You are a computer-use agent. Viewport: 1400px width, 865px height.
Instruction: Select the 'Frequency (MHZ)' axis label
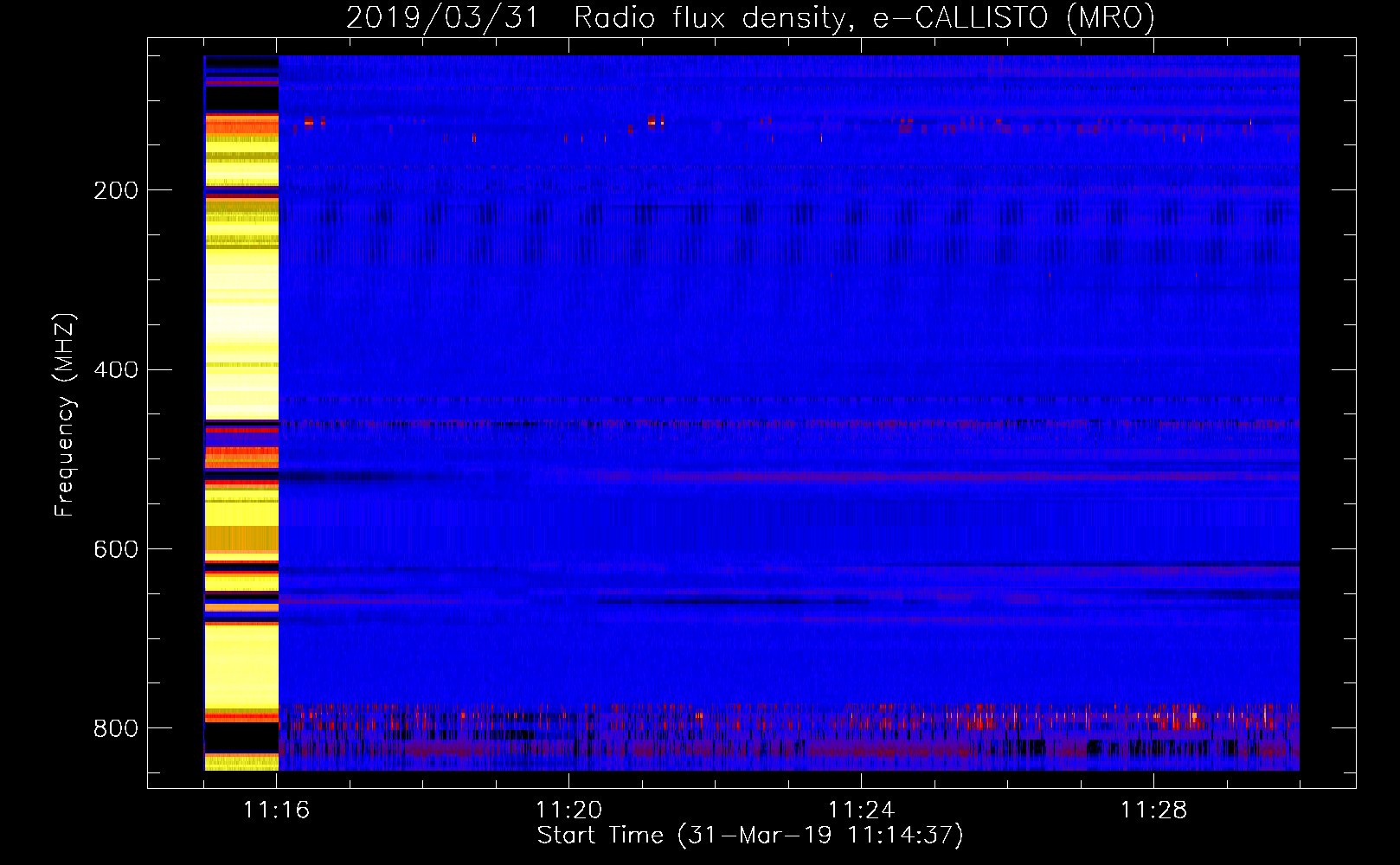tap(65, 414)
